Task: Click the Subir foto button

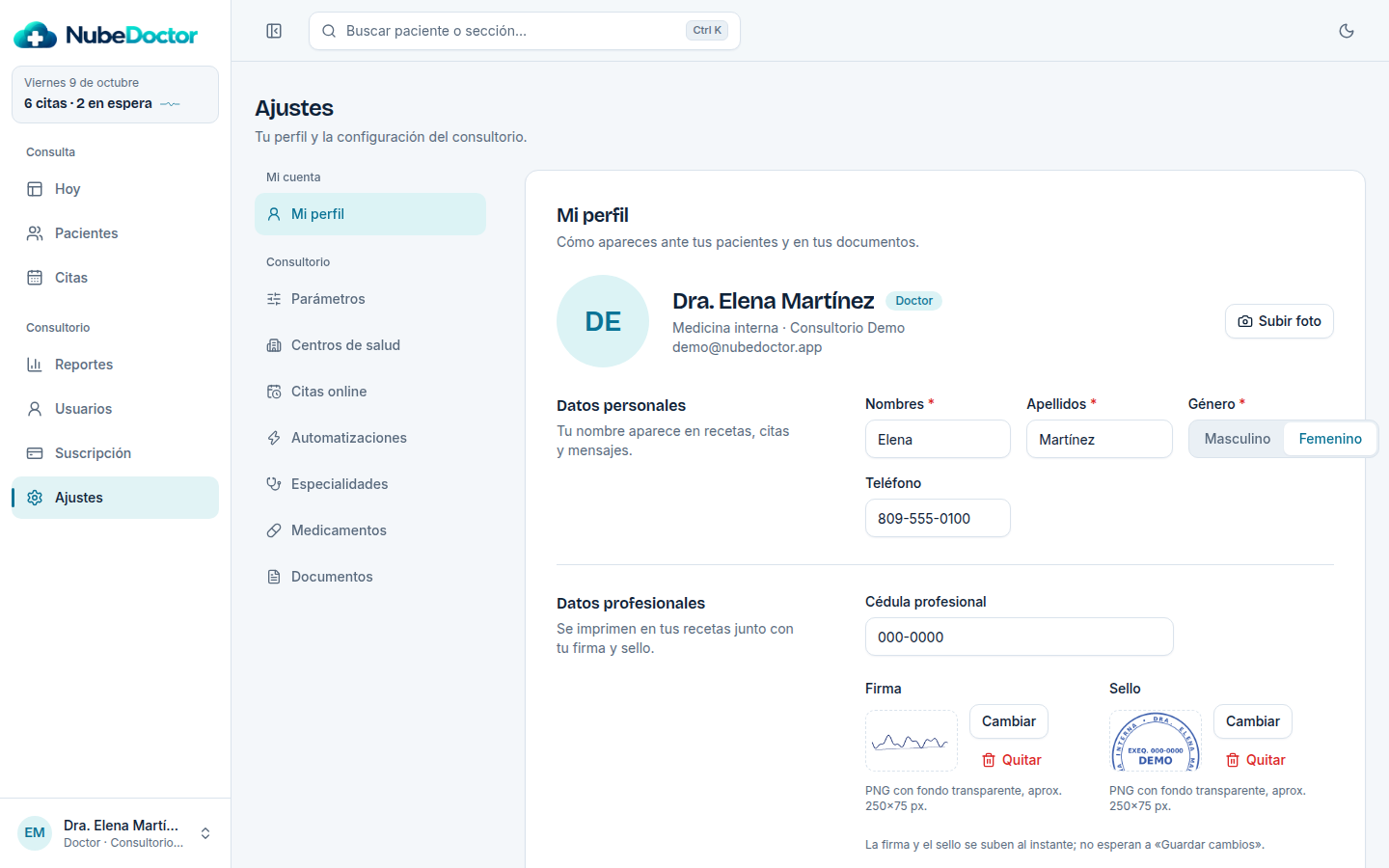Action: point(1279,321)
